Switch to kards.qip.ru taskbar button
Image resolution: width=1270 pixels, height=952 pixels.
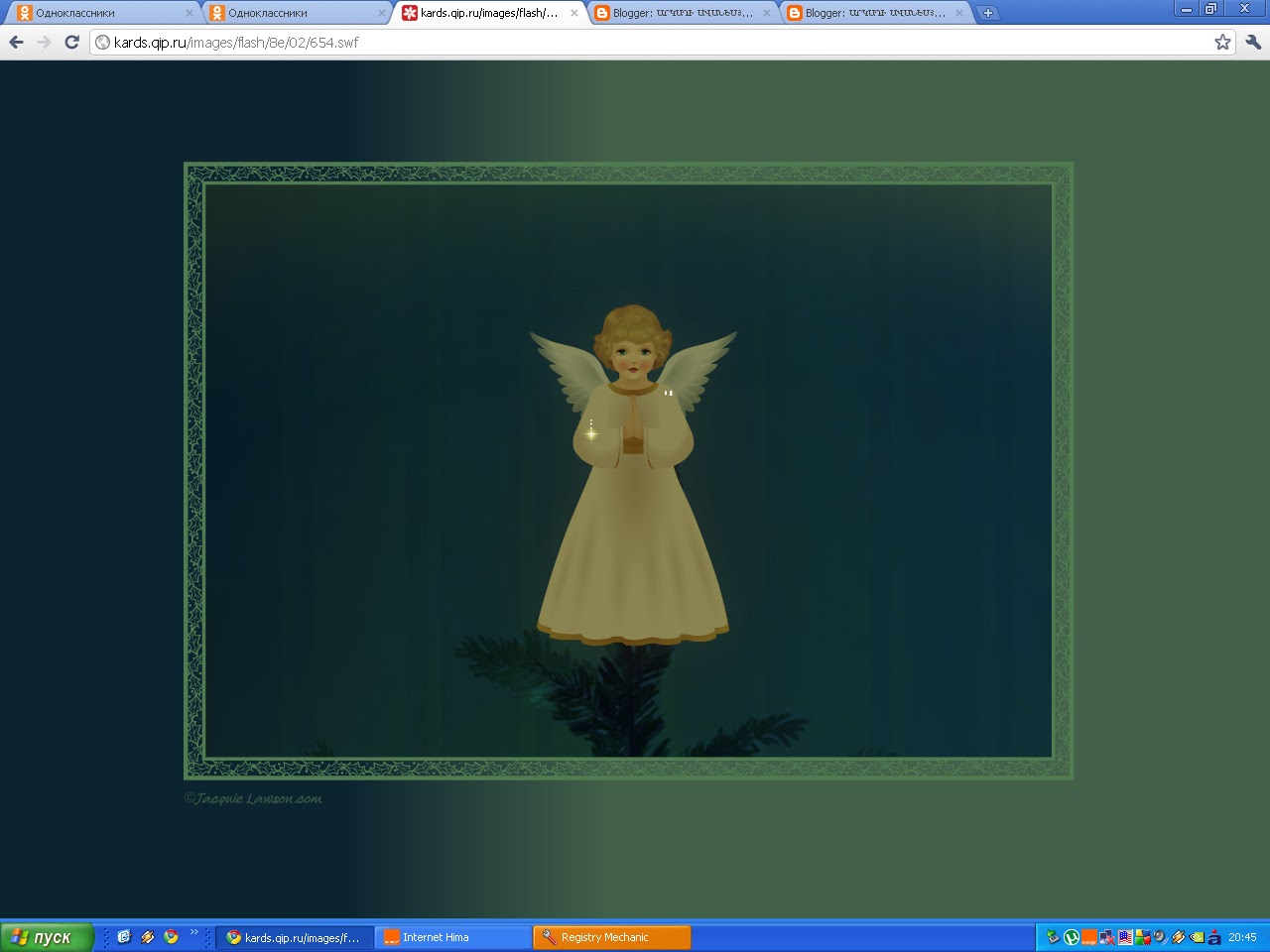[x=295, y=937]
